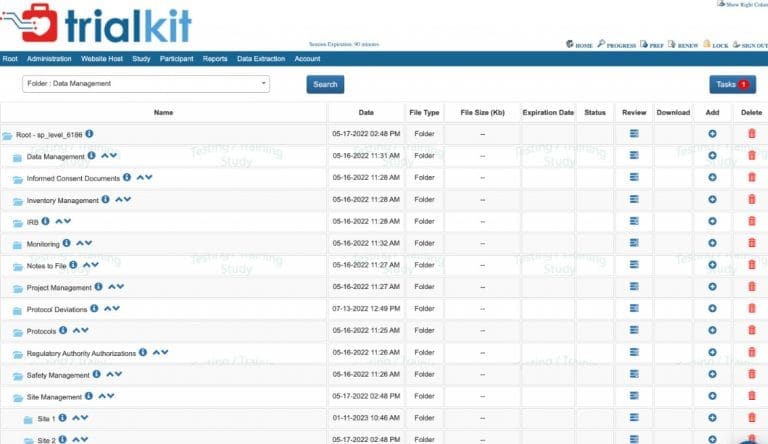The width and height of the screenshot is (768, 444).
Task: Select the Site Management folder name
Action: tap(54, 397)
